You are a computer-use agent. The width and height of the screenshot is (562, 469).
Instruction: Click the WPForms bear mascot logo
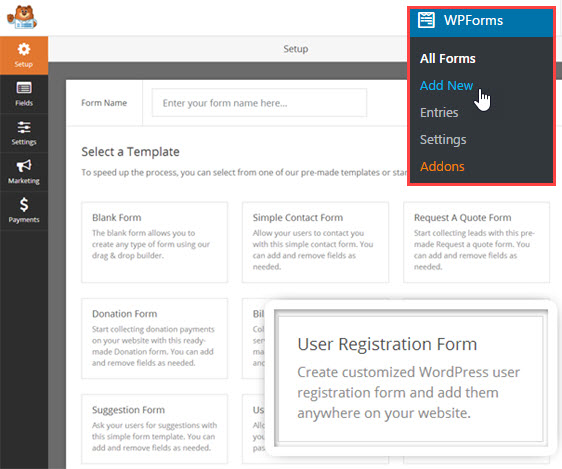(22, 17)
